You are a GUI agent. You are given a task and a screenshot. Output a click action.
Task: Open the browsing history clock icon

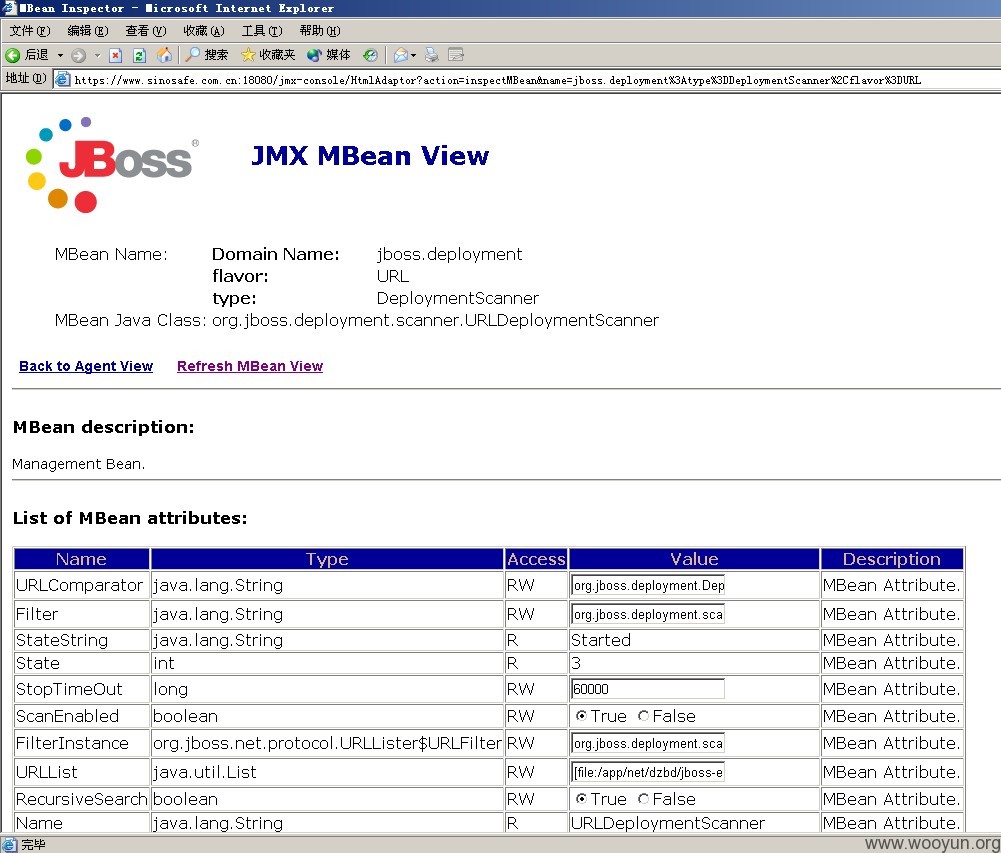[x=370, y=56]
